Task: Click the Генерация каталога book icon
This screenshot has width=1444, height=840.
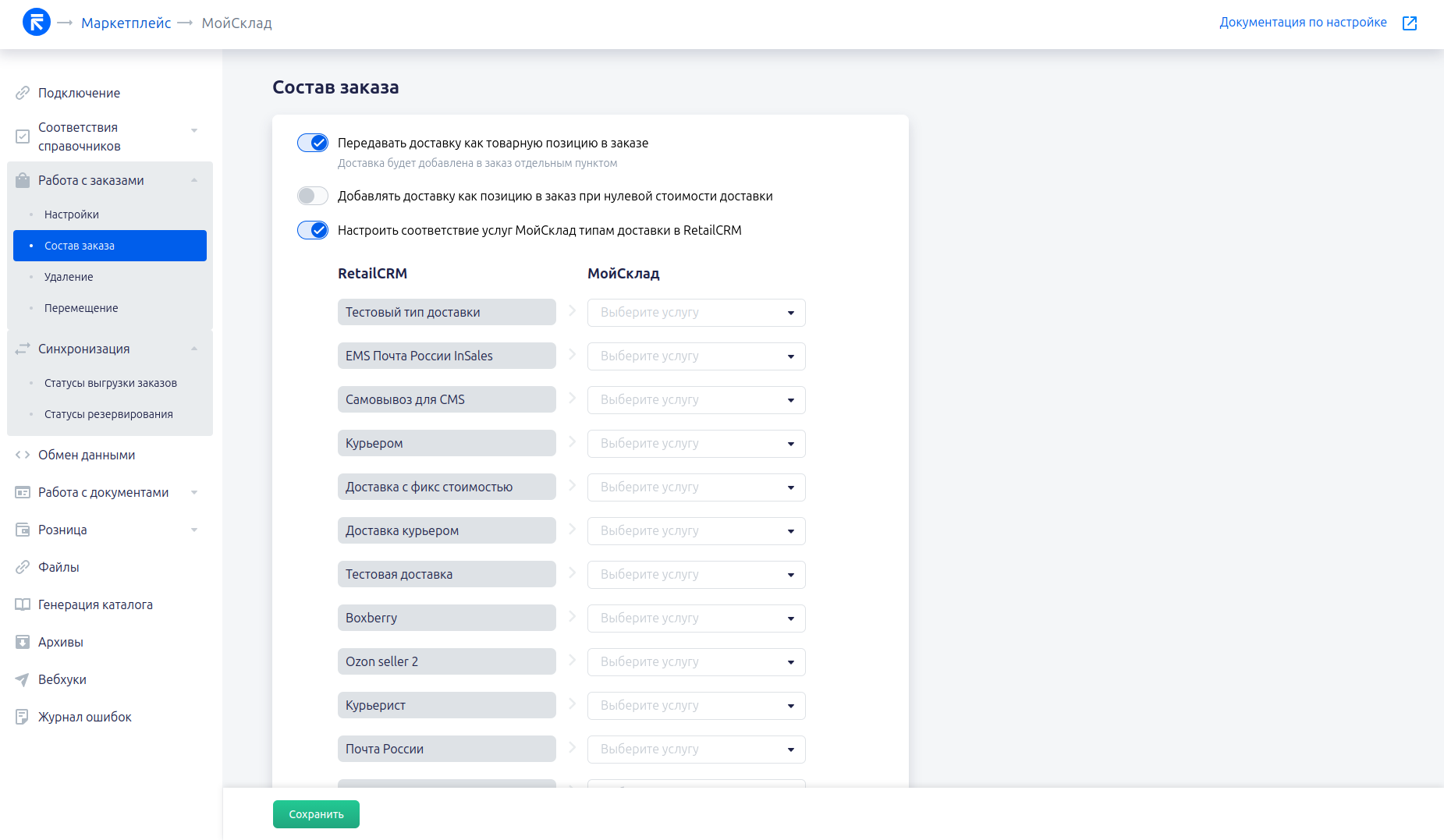Action: [23, 604]
